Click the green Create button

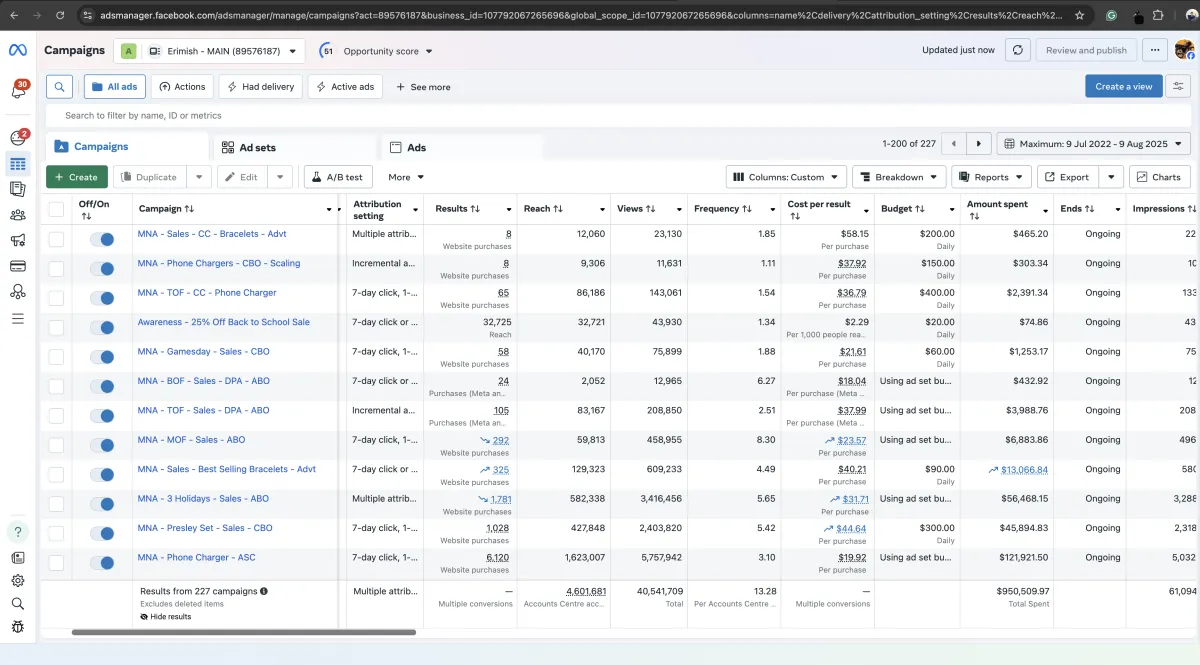(x=76, y=177)
